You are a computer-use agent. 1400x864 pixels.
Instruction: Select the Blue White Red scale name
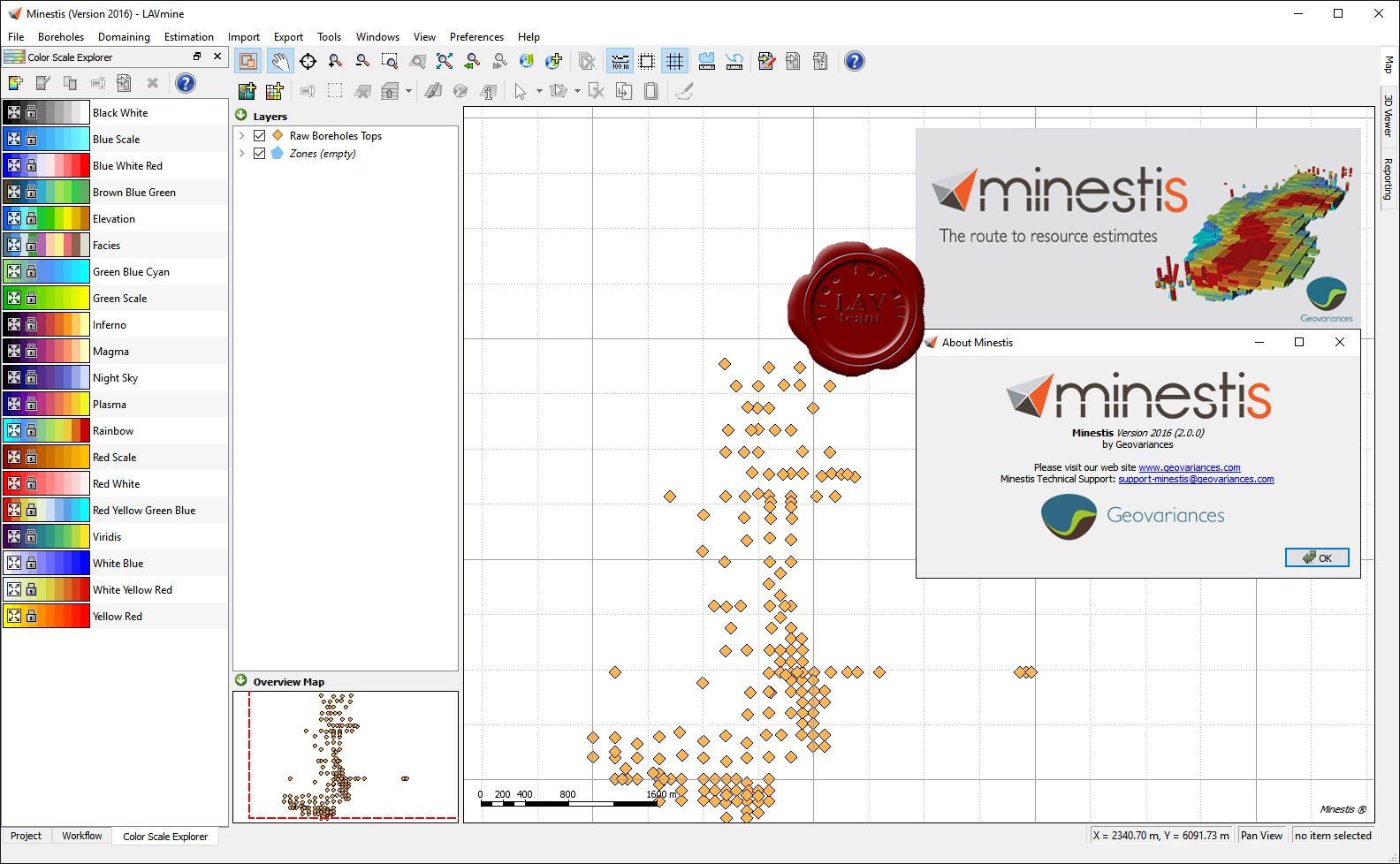(128, 166)
